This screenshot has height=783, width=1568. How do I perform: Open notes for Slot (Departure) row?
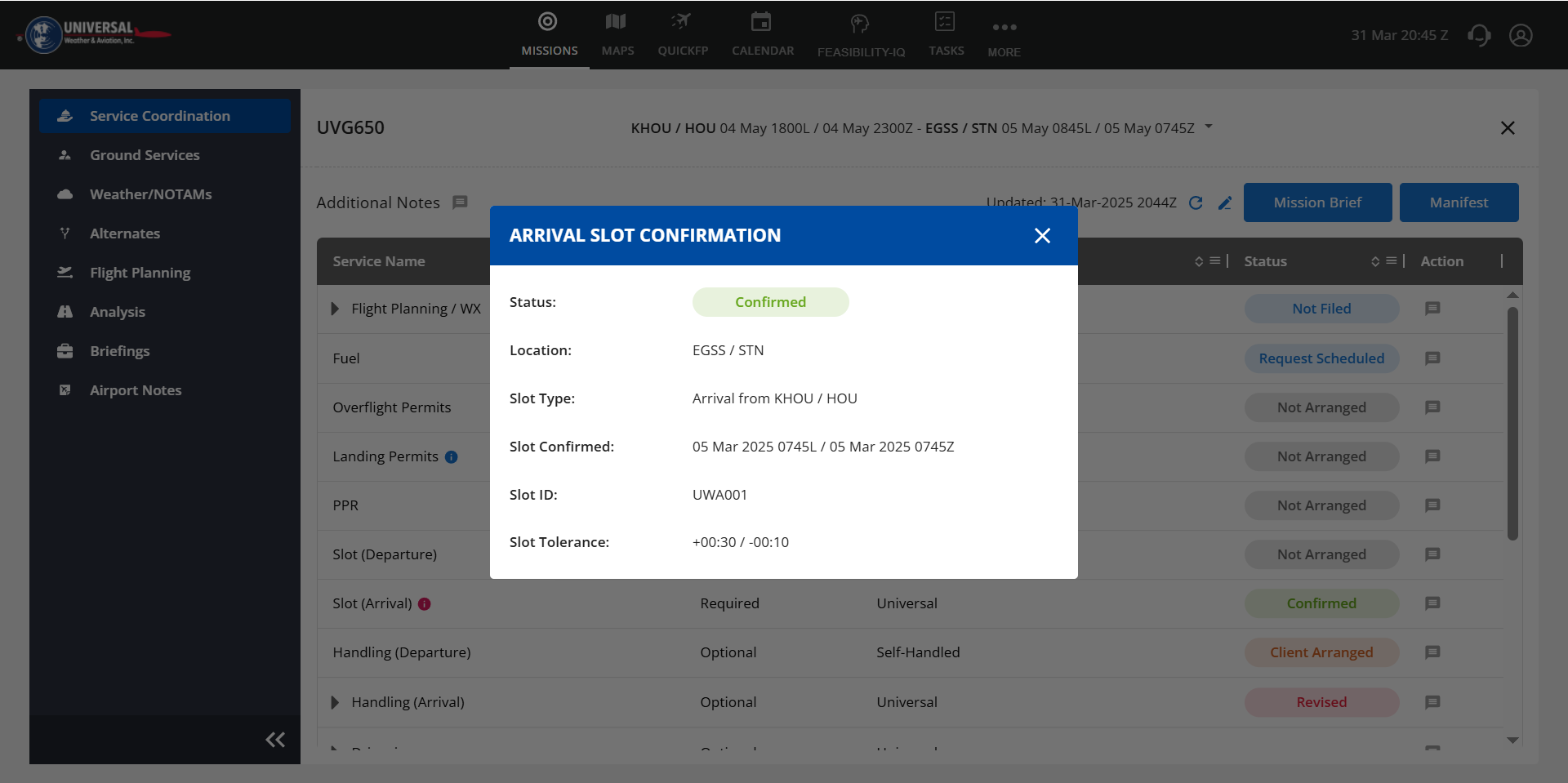(1432, 554)
